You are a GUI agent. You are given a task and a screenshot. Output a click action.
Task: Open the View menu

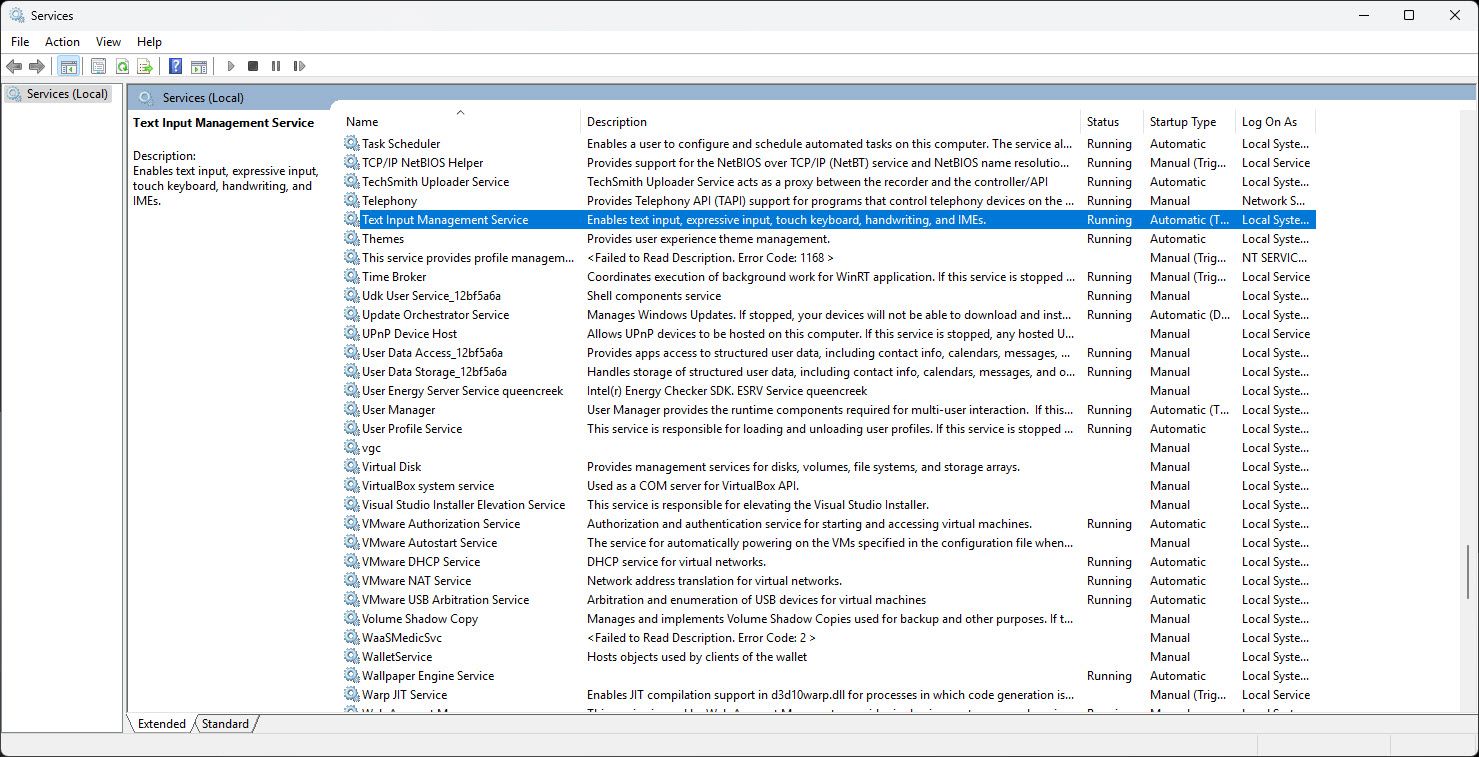pyautogui.click(x=108, y=42)
